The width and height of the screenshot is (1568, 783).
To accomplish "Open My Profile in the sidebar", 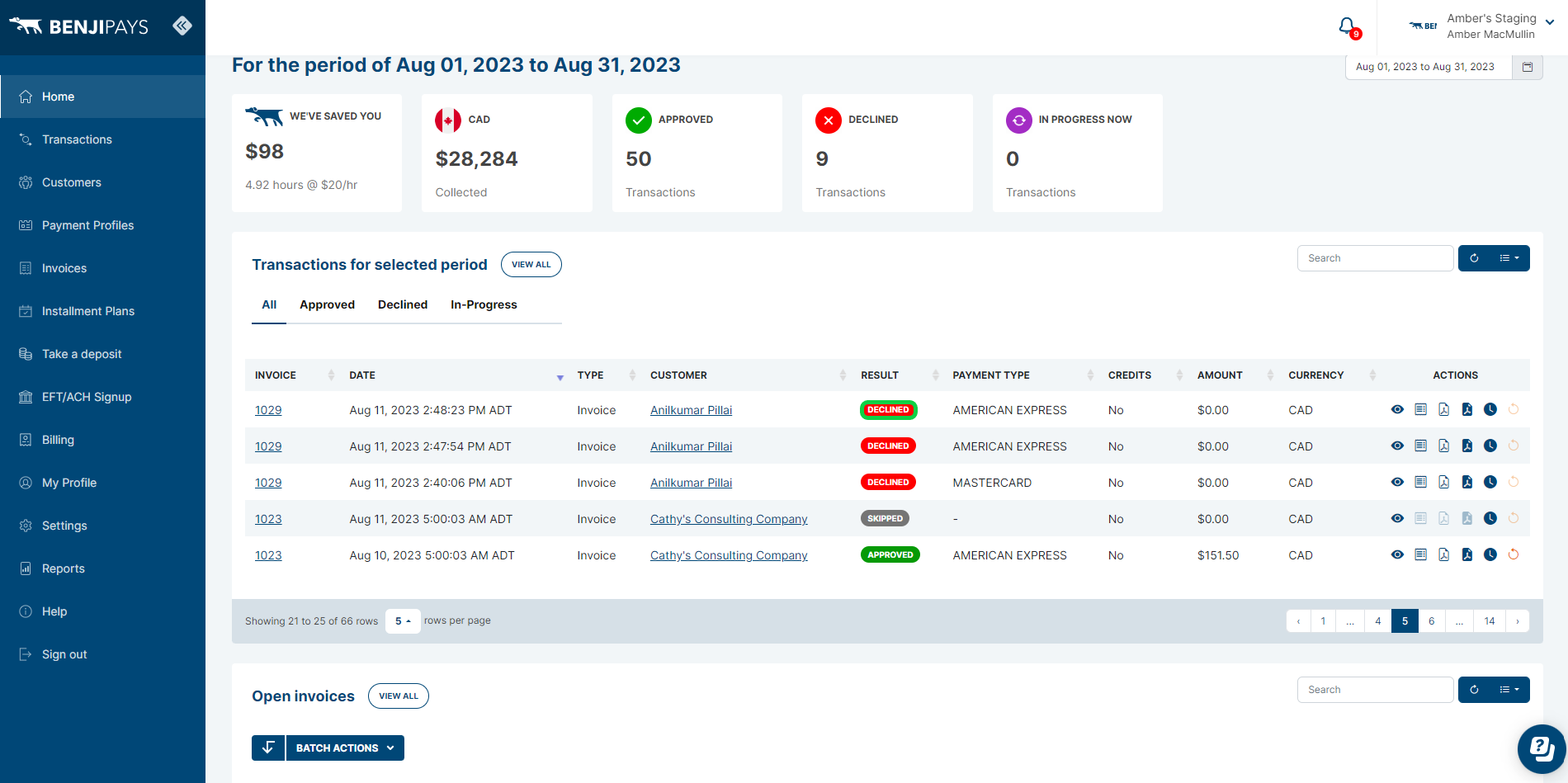I will pos(69,483).
